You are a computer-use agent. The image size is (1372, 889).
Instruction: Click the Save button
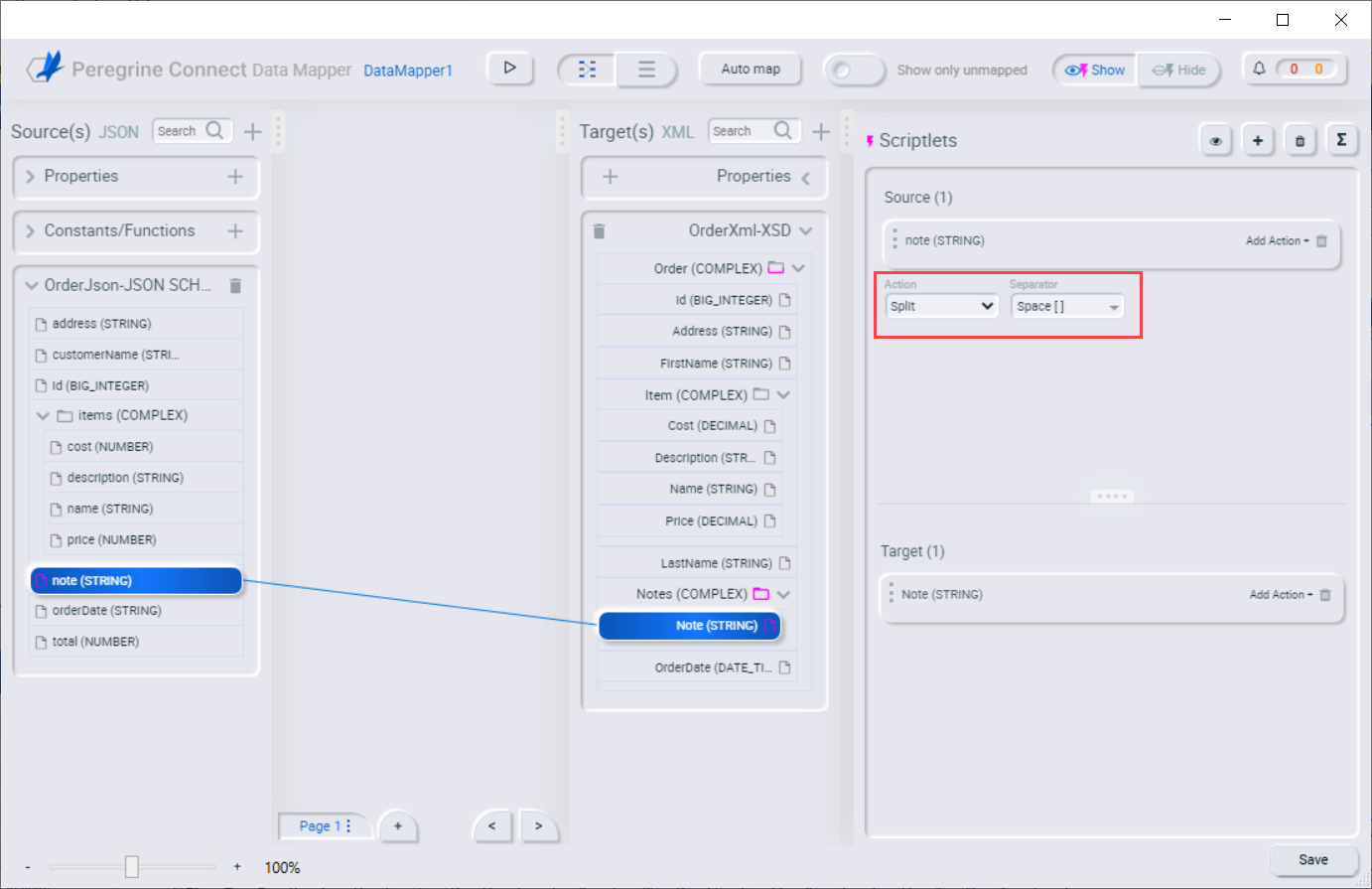(1313, 859)
